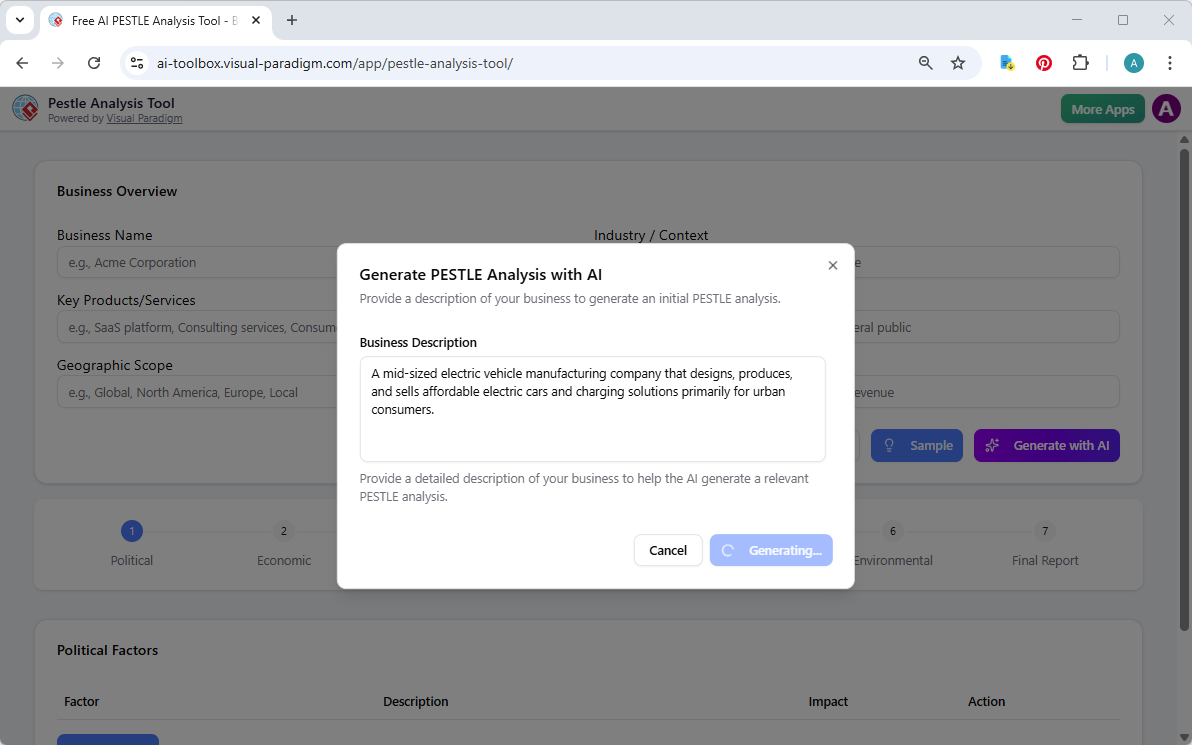Reload the current page
1192x745 pixels.
(x=94, y=62)
